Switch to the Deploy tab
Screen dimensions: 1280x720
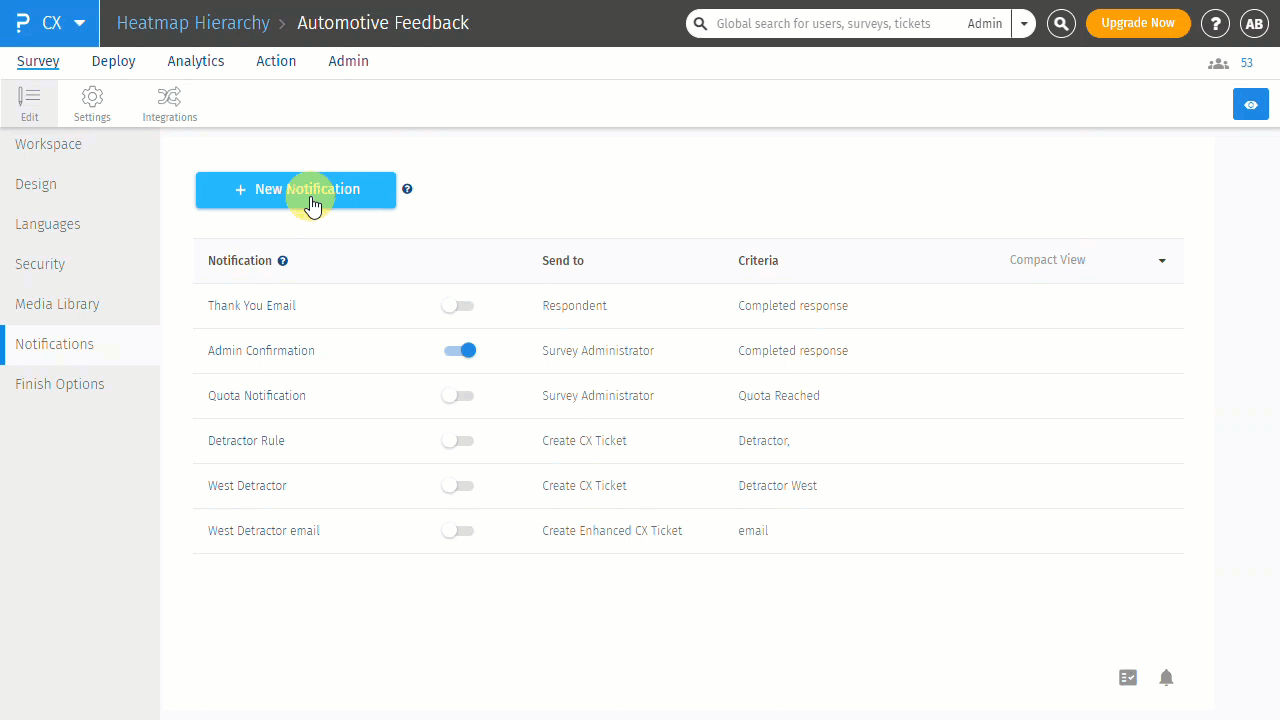click(x=113, y=61)
